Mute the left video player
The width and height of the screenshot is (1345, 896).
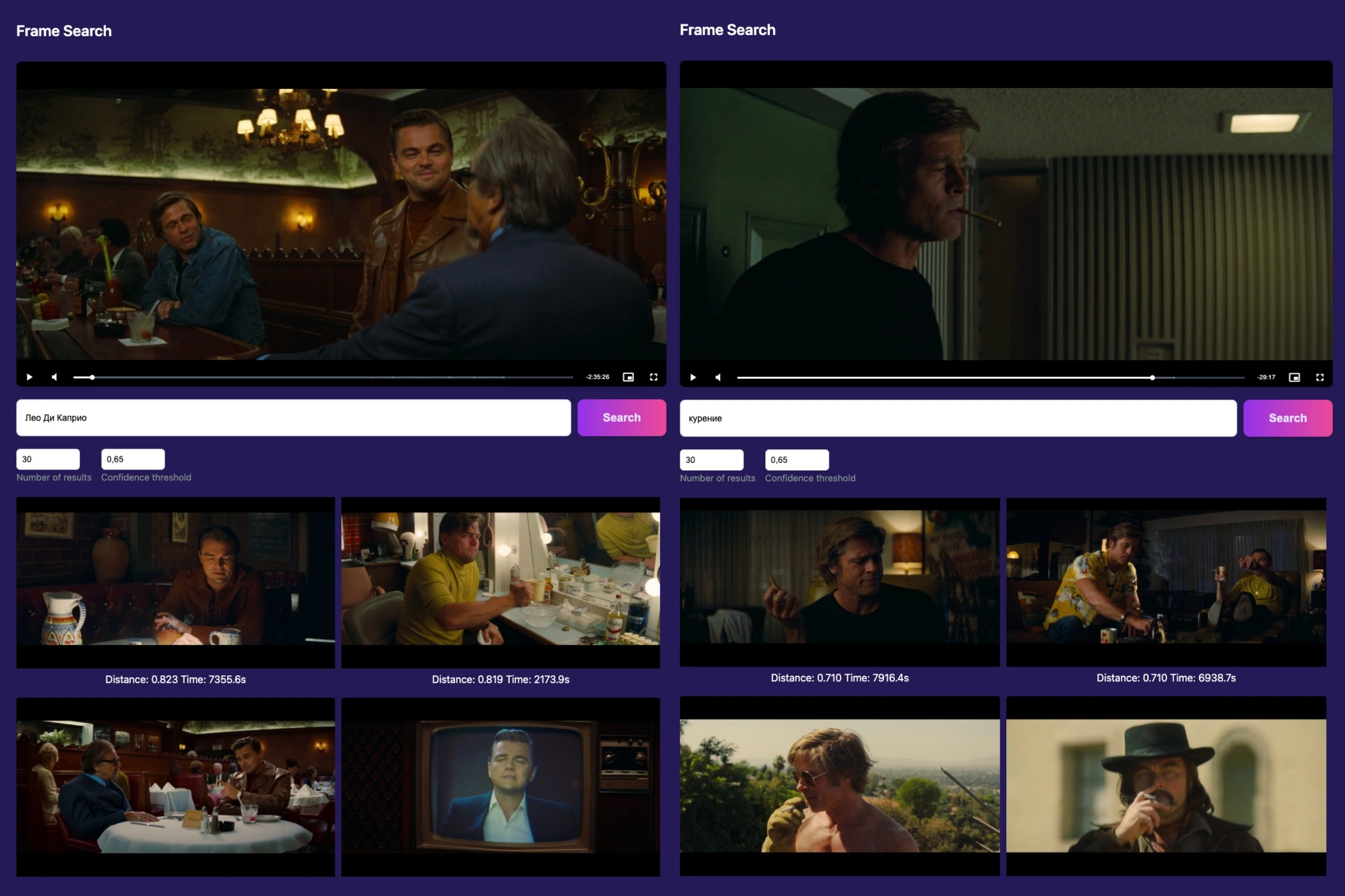[54, 377]
